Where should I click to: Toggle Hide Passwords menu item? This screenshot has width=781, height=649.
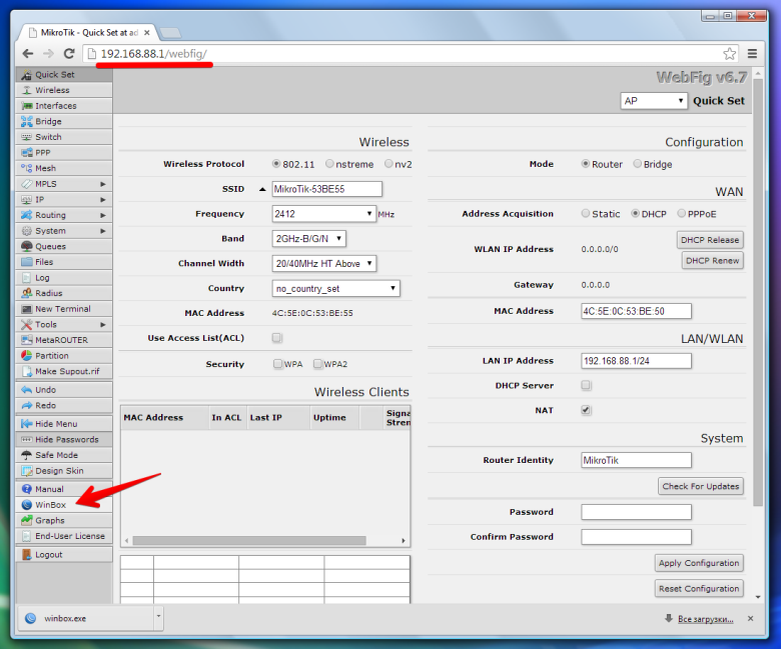tap(64, 440)
